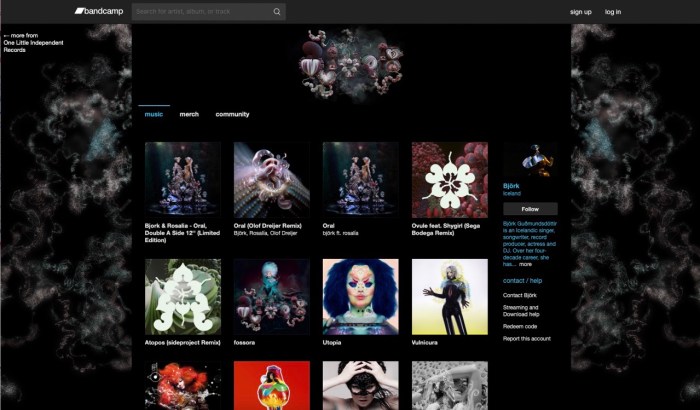The width and height of the screenshot is (700, 410).
Task: Open the Vulnicura album cover
Action: tap(450, 297)
